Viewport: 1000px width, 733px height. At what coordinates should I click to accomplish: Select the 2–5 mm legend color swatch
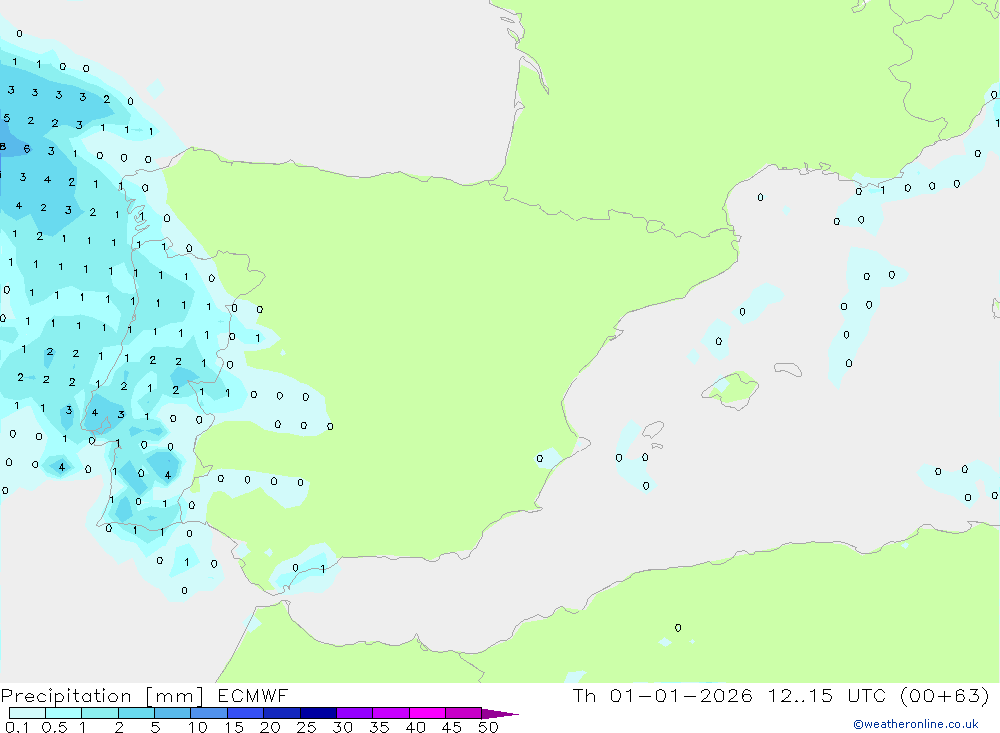(136, 713)
